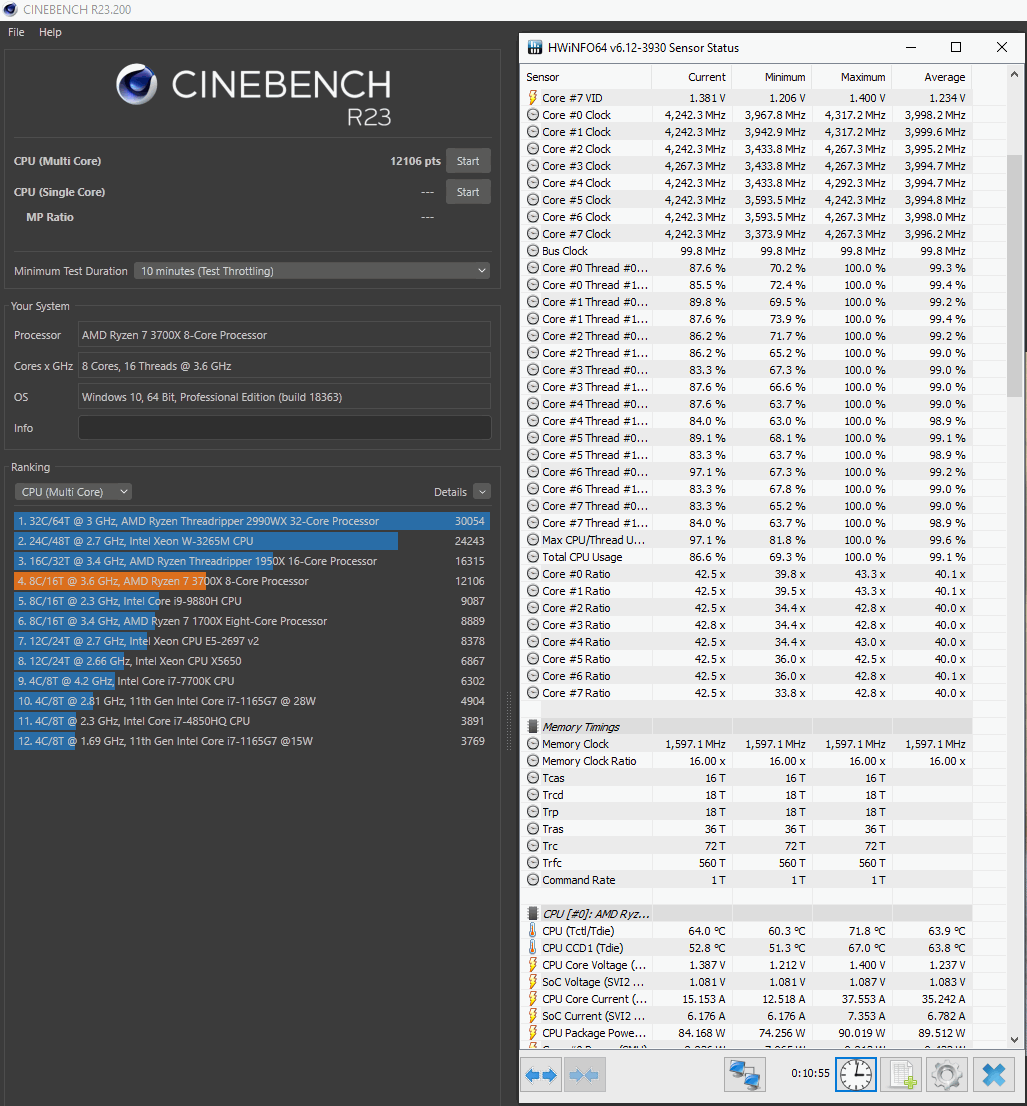Click the Cinebench title bar icon

coord(11,10)
